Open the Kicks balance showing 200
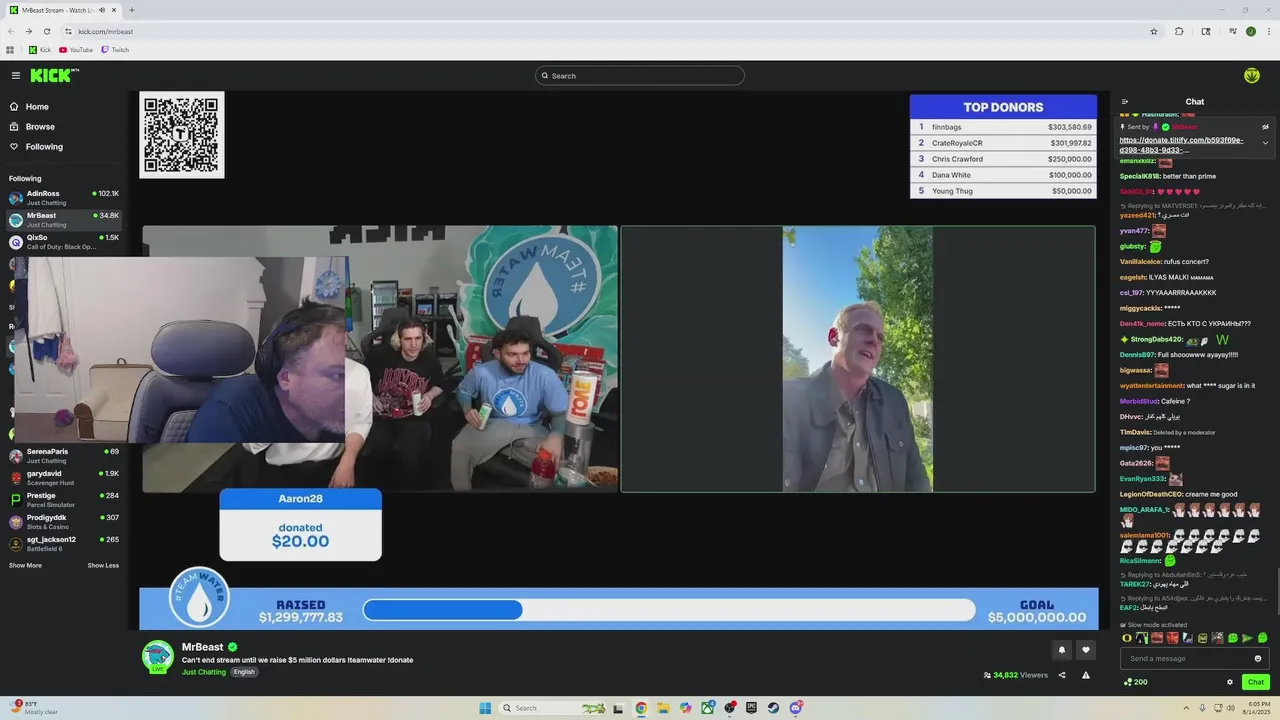The width and height of the screenshot is (1280, 720). click(x=1136, y=682)
